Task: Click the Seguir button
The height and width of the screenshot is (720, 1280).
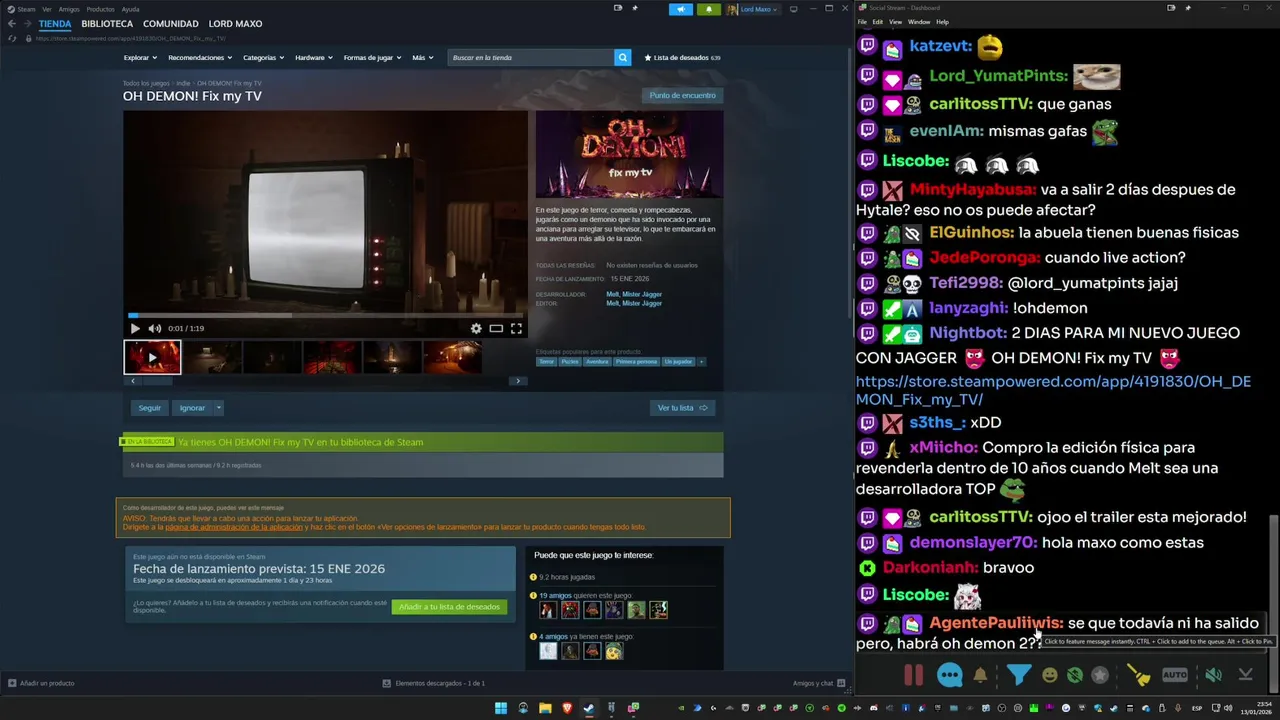Action: click(150, 408)
